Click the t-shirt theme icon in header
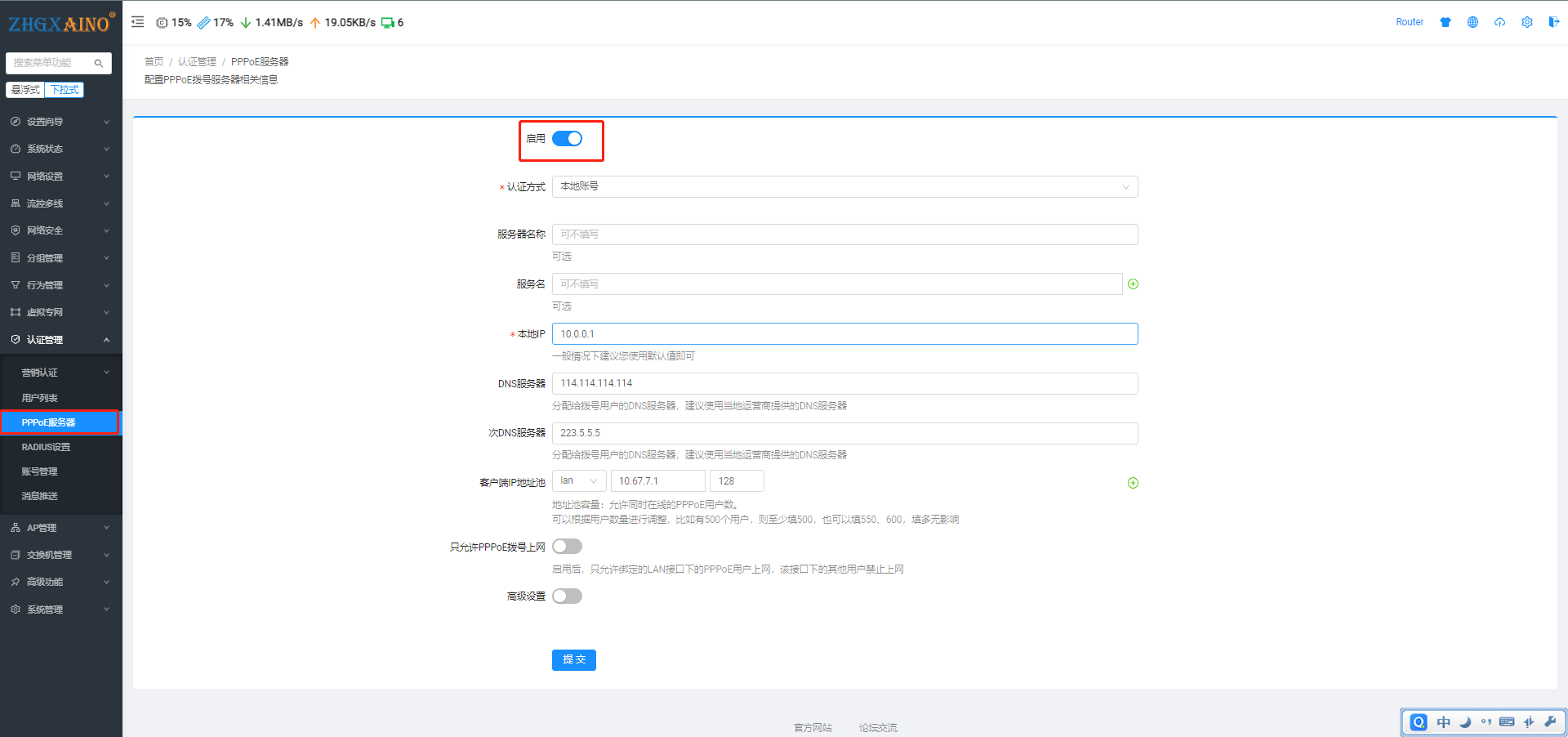1568x737 pixels. click(x=1445, y=22)
